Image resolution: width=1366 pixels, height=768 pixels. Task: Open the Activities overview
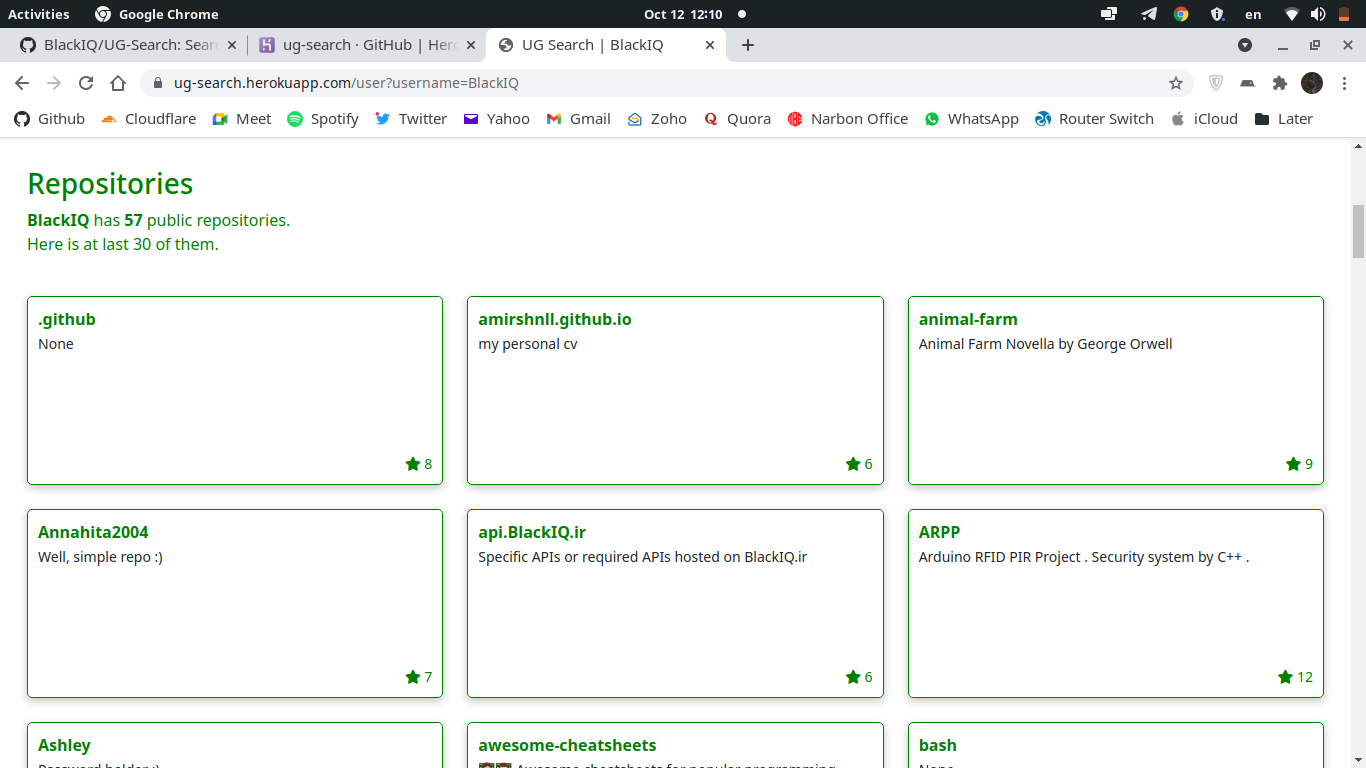tap(39, 14)
